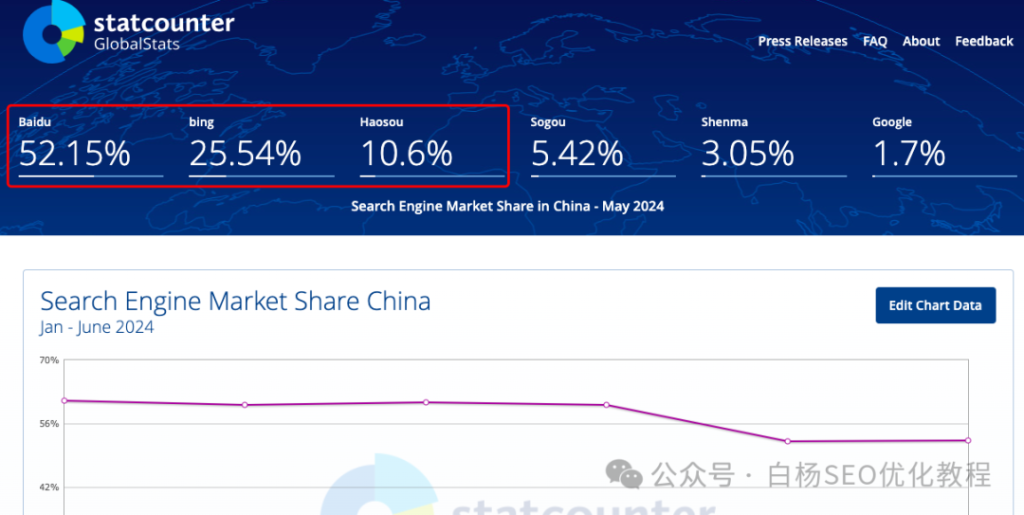Click the first data point on chart line
Screen dimensions: 1024x515
point(64,401)
